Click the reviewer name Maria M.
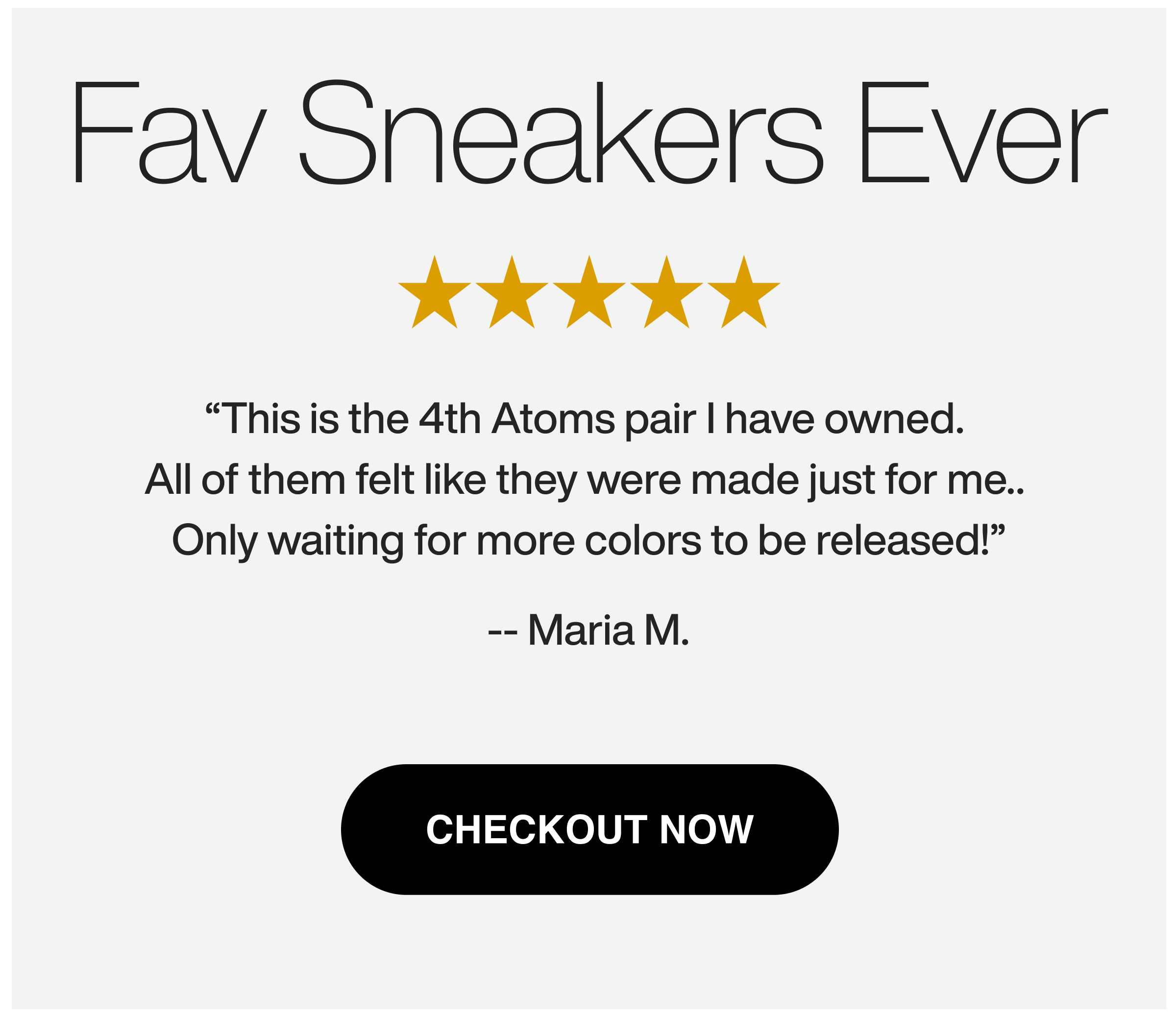 coord(609,630)
